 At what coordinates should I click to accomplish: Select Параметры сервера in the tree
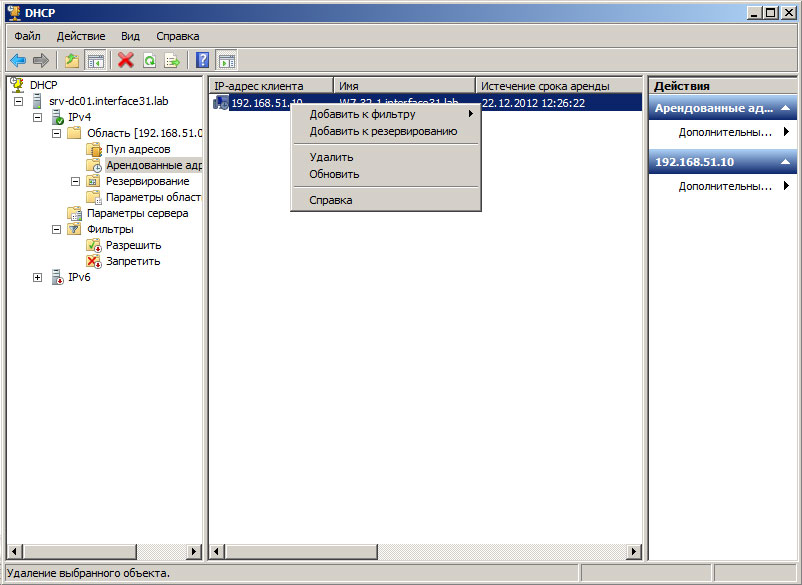(138, 213)
